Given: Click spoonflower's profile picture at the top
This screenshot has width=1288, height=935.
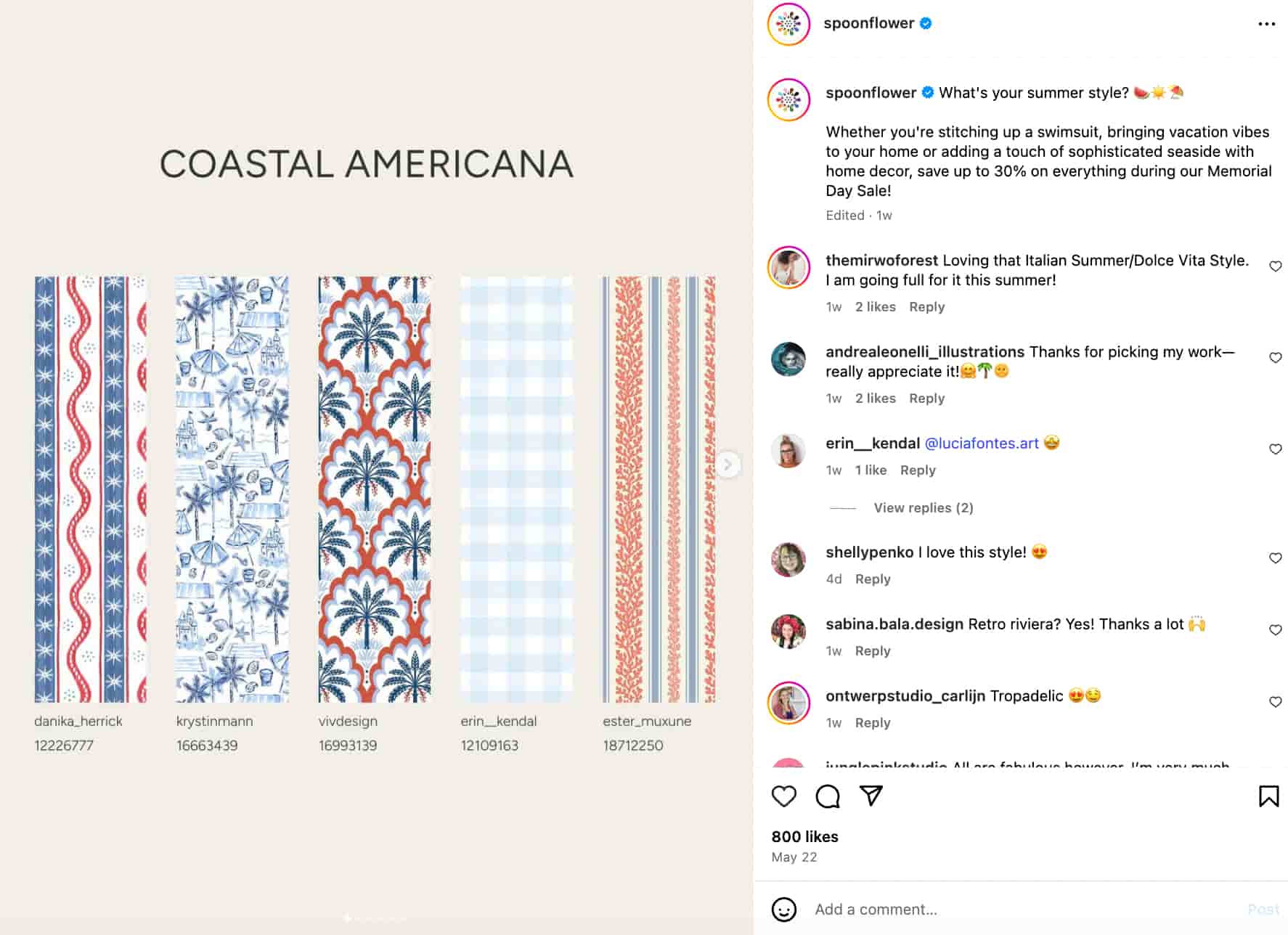Looking at the screenshot, I should (x=788, y=23).
